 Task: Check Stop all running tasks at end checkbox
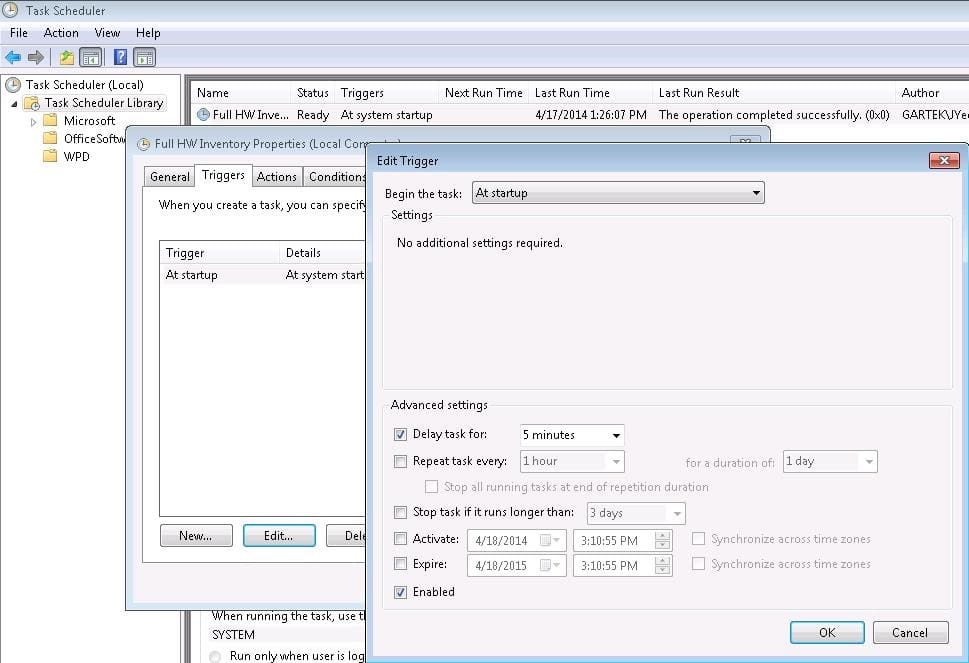click(x=431, y=487)
